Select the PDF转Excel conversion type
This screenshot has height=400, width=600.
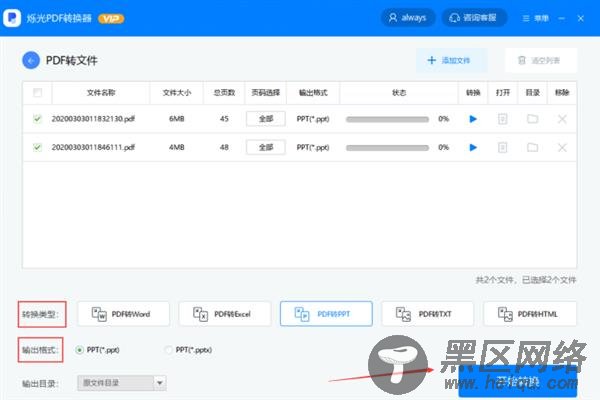[225, 314]
